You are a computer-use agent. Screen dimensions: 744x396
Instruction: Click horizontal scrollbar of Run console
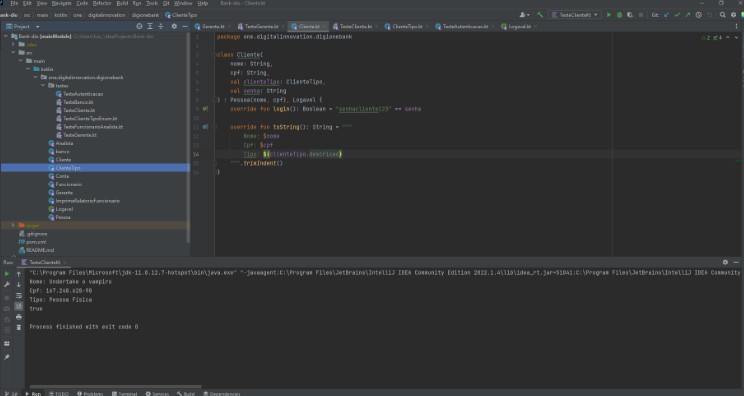pos(115,387)
